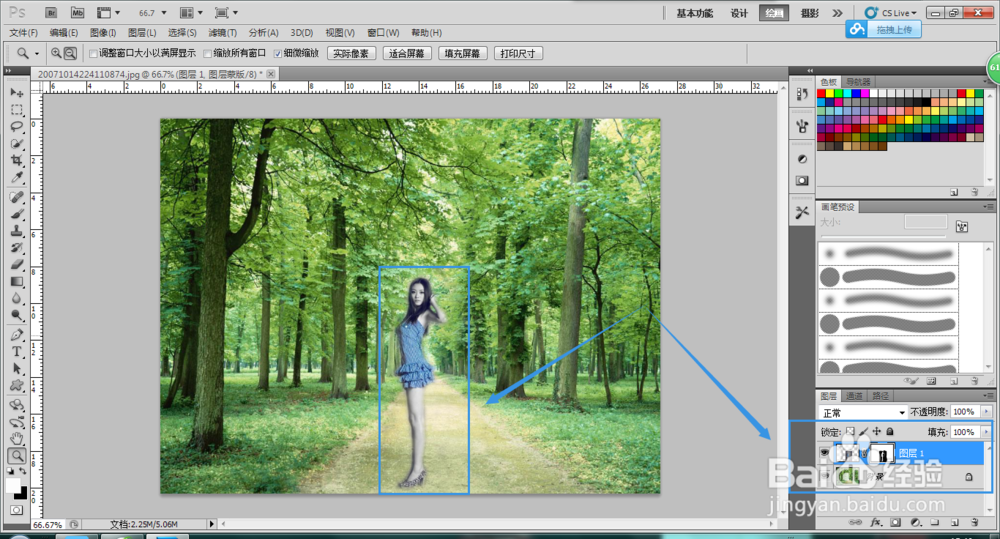Select the Custom Shape tool
The image size is (1000, 539).
17,385
